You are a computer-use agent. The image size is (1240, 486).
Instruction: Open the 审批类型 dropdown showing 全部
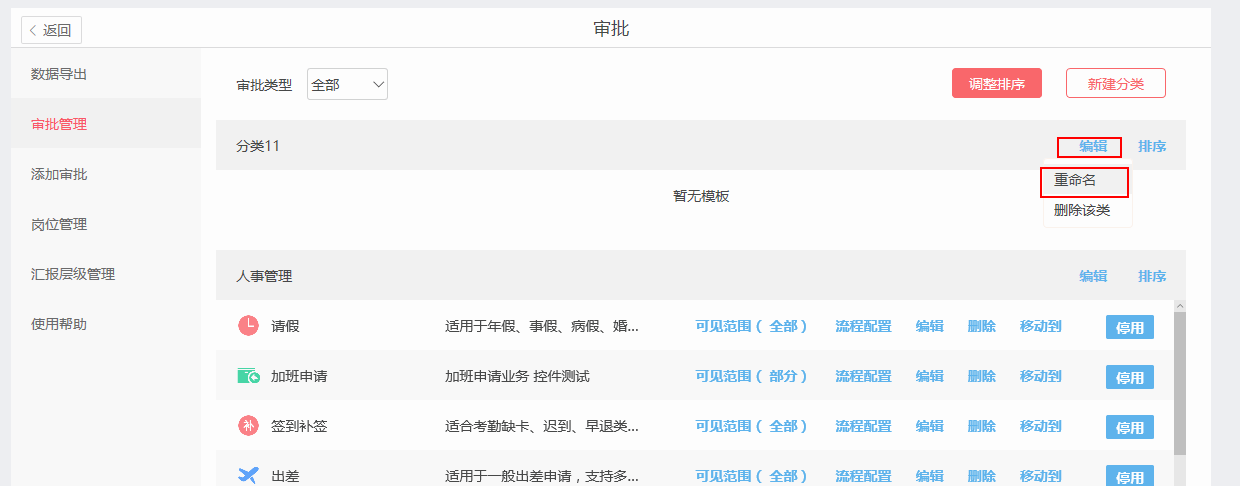coord(347,85)
